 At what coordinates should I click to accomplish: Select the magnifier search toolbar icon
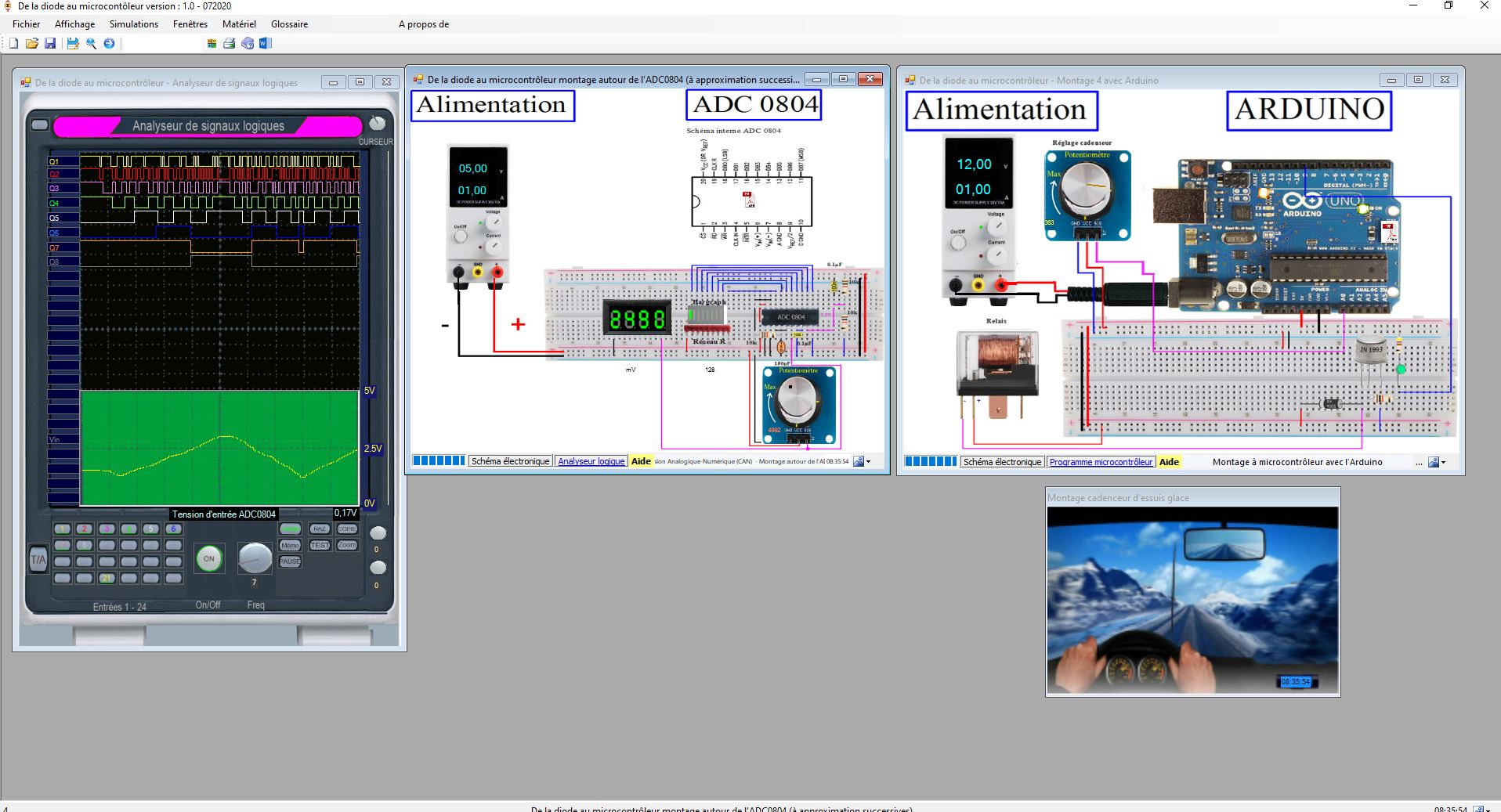click(x=91, y=44)
